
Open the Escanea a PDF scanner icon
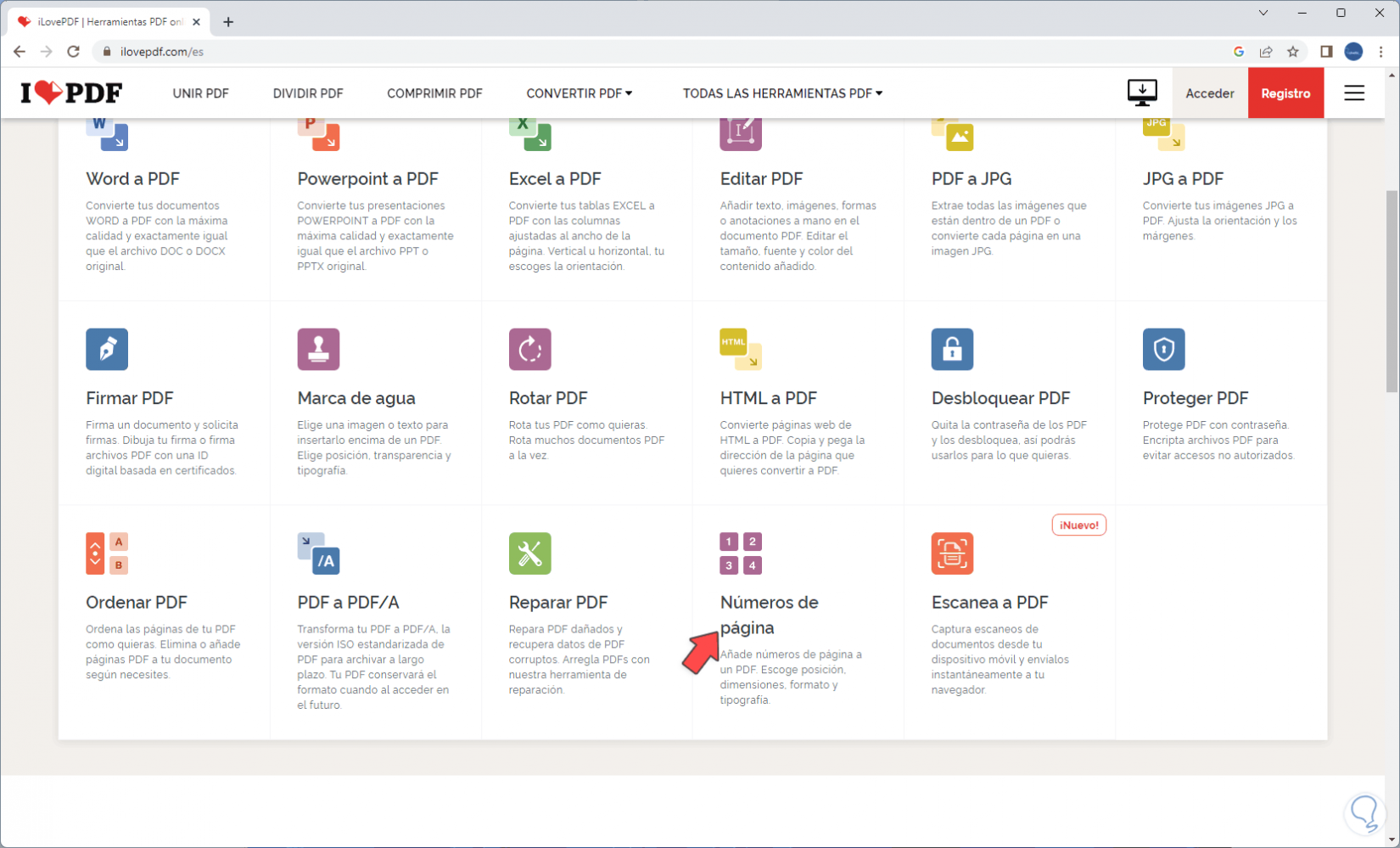tap(952, 553)
